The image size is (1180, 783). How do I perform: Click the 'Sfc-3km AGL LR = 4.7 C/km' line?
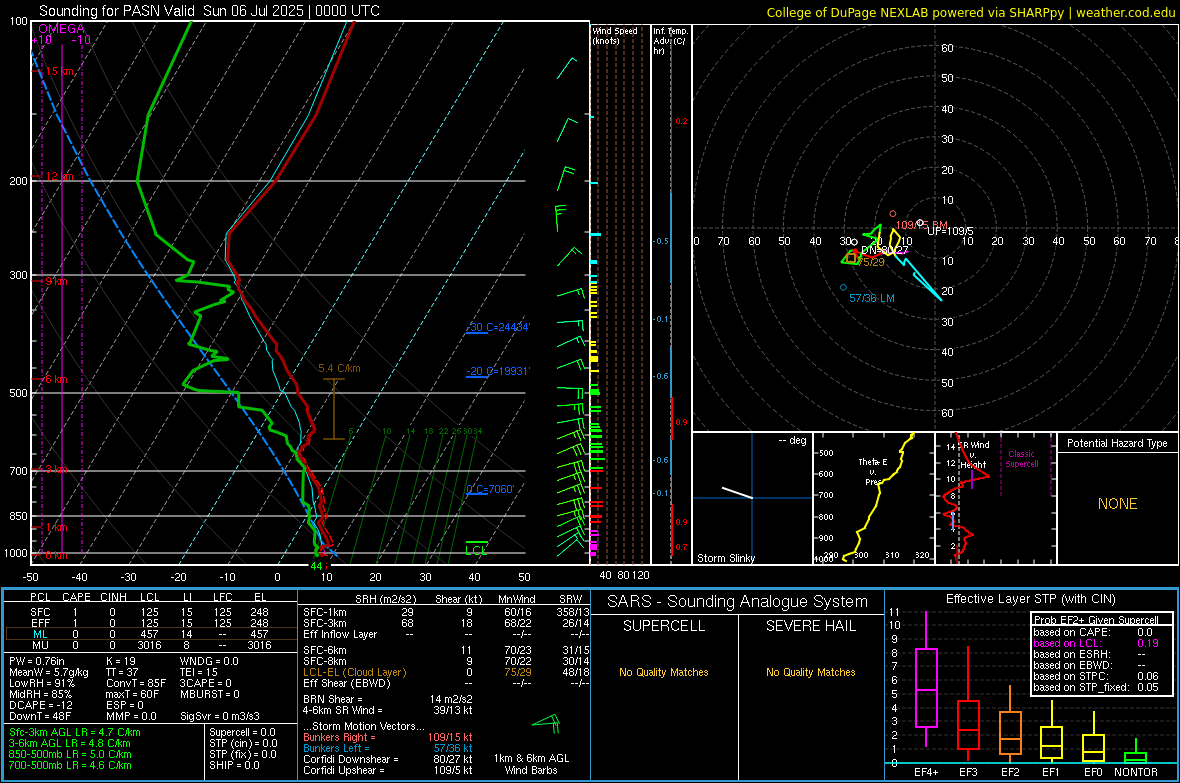tap(75, 732)
